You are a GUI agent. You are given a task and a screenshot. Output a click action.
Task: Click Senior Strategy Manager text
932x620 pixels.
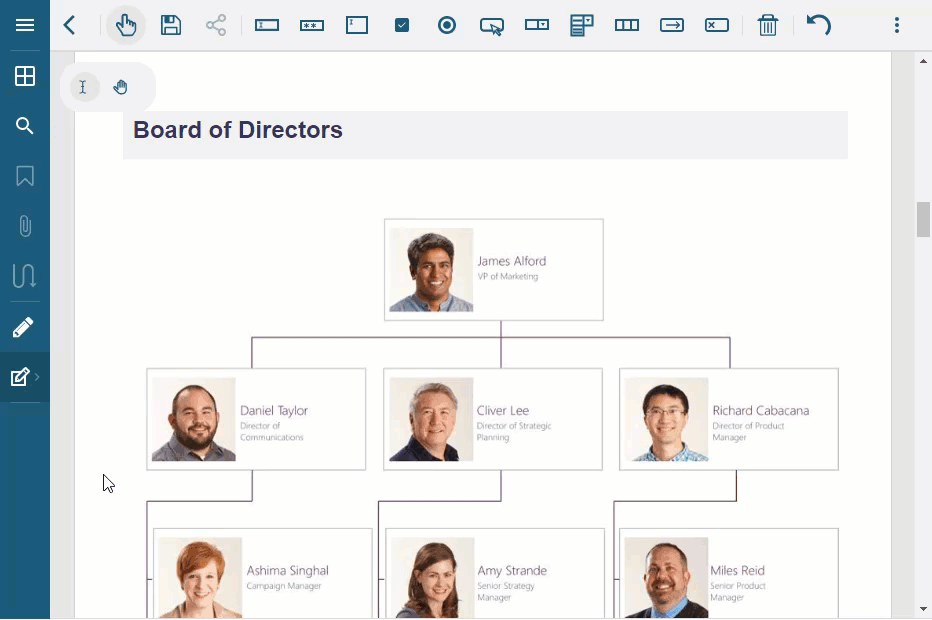pos(506,591)
